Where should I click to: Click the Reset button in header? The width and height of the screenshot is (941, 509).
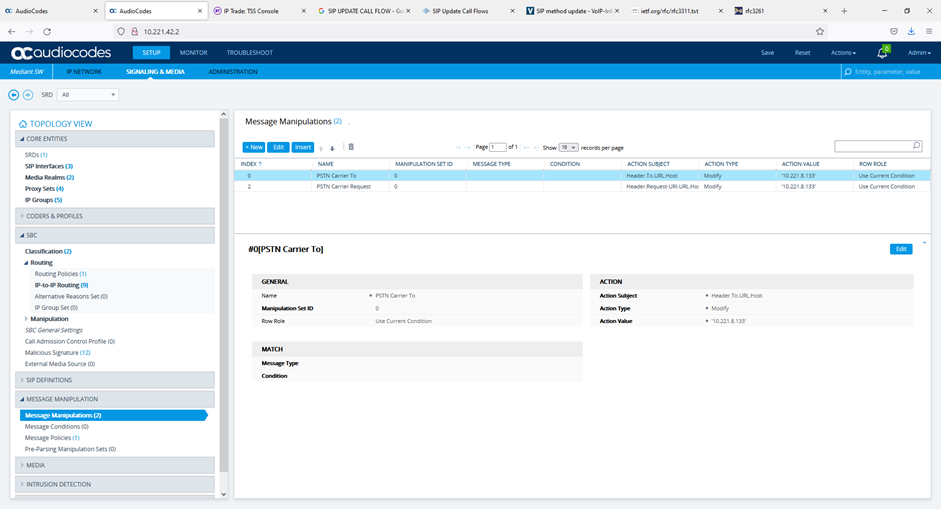802,53
